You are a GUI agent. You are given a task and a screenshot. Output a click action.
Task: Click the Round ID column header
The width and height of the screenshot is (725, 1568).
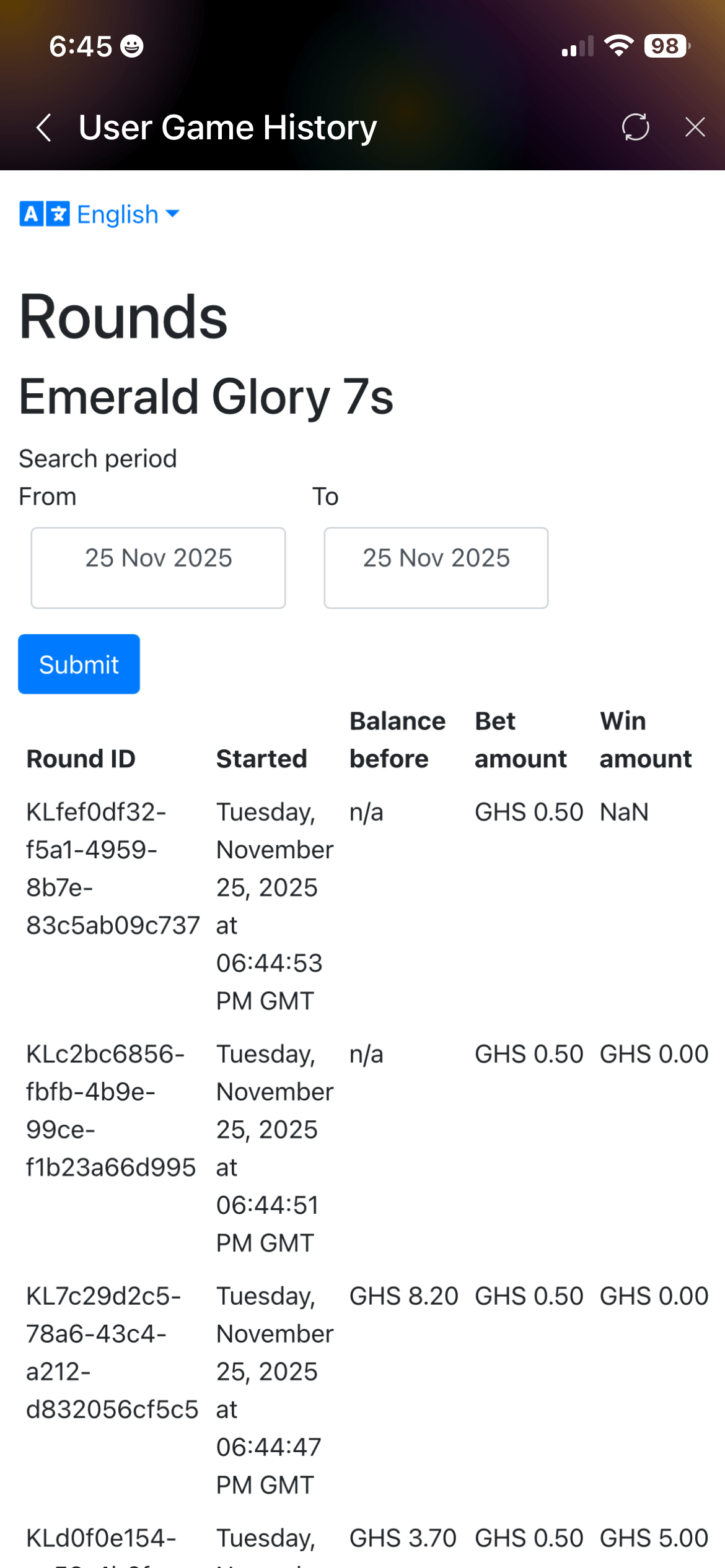(81, 759)
